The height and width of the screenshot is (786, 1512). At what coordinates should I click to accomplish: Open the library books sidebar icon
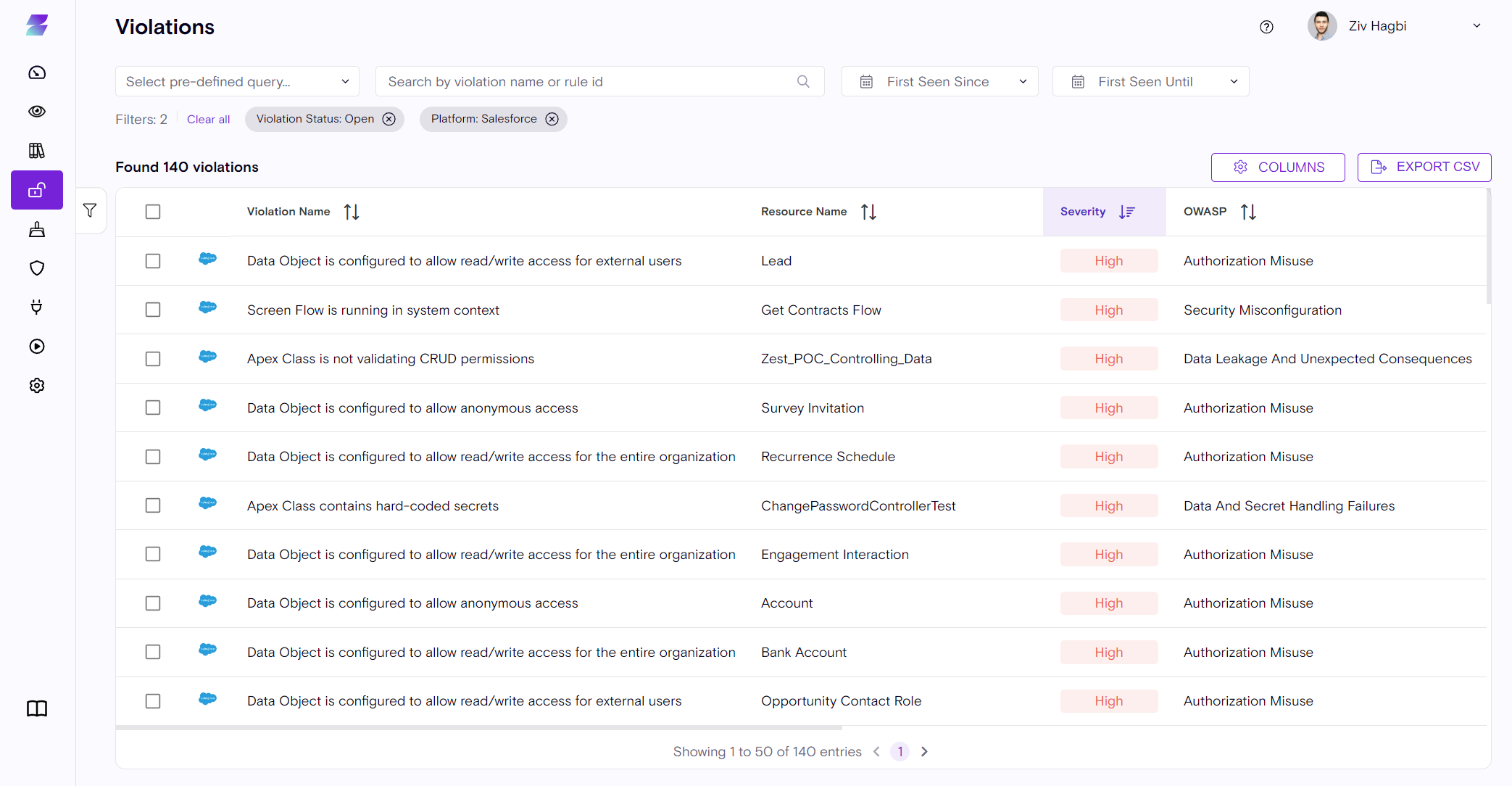point(37,151)
